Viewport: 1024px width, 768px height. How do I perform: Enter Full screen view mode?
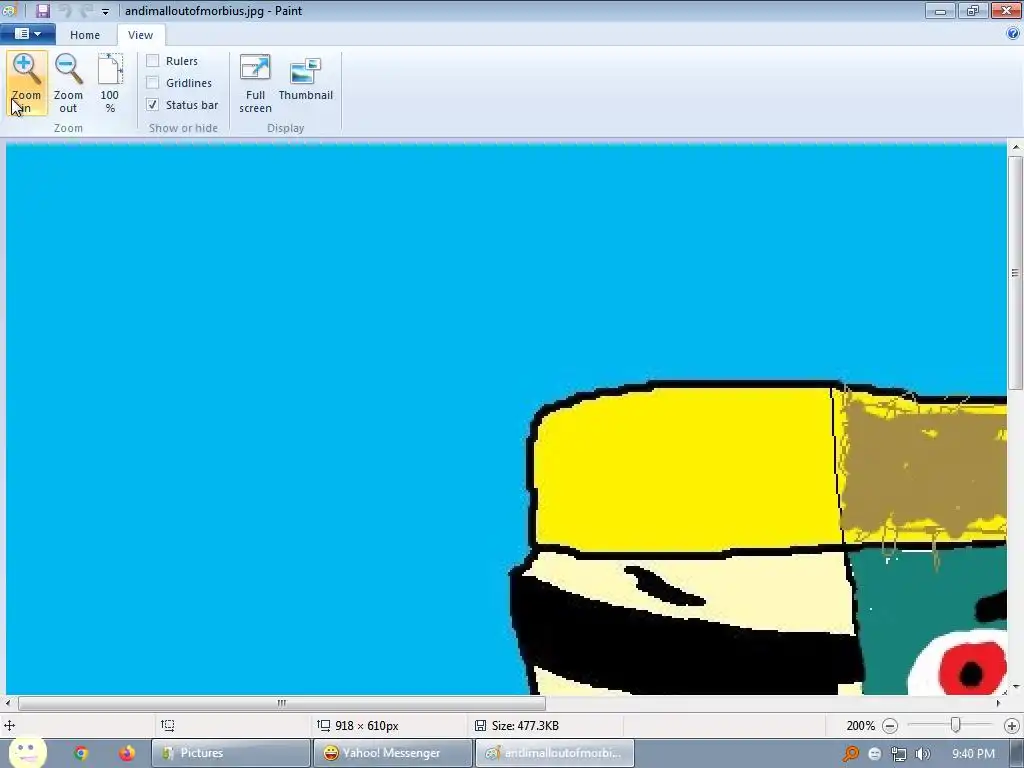coord(255,83)
